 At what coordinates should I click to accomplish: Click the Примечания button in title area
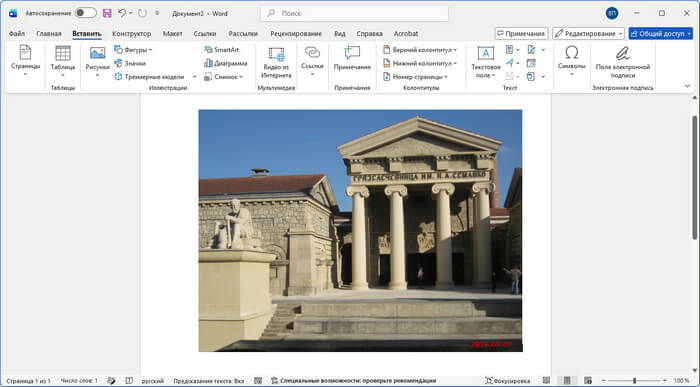(521, 33)
